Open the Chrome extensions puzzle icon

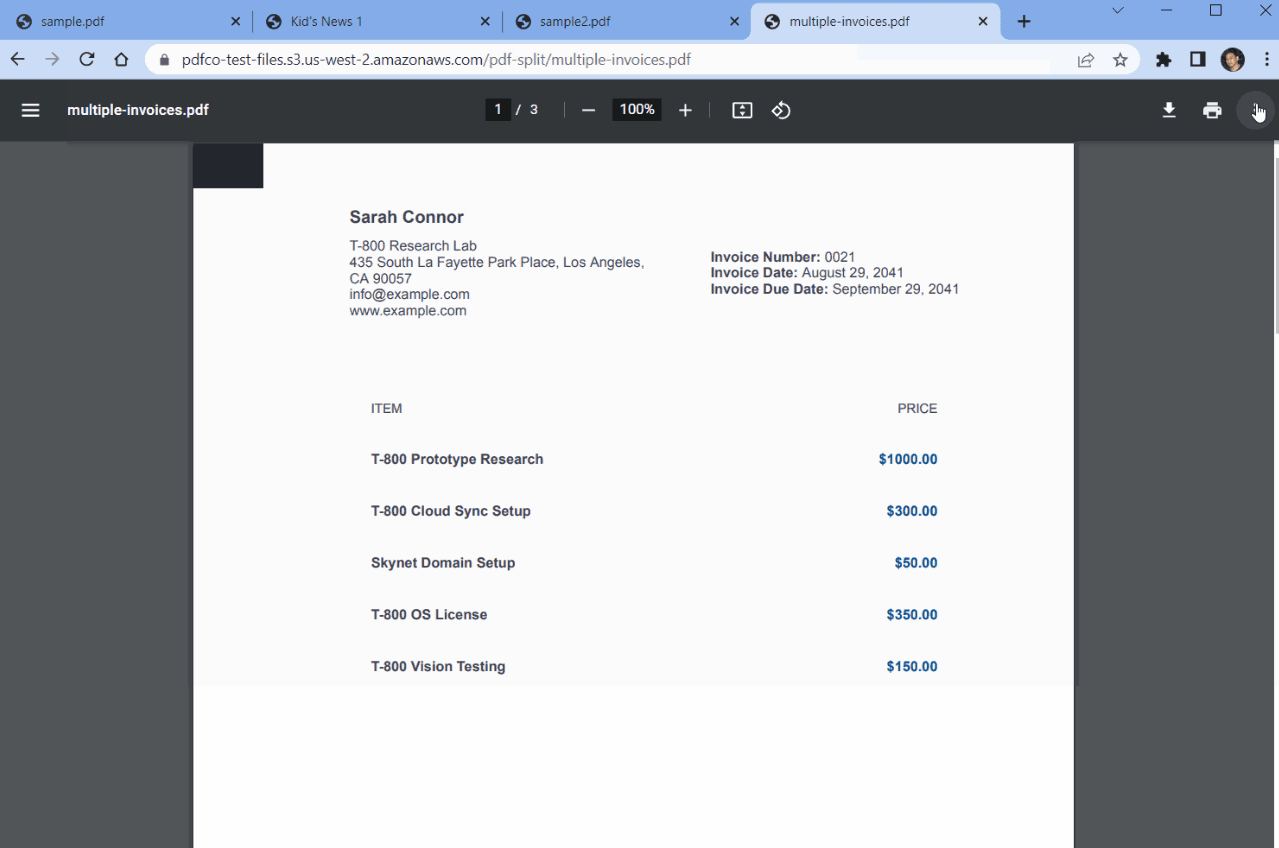tap(1163, 59)
